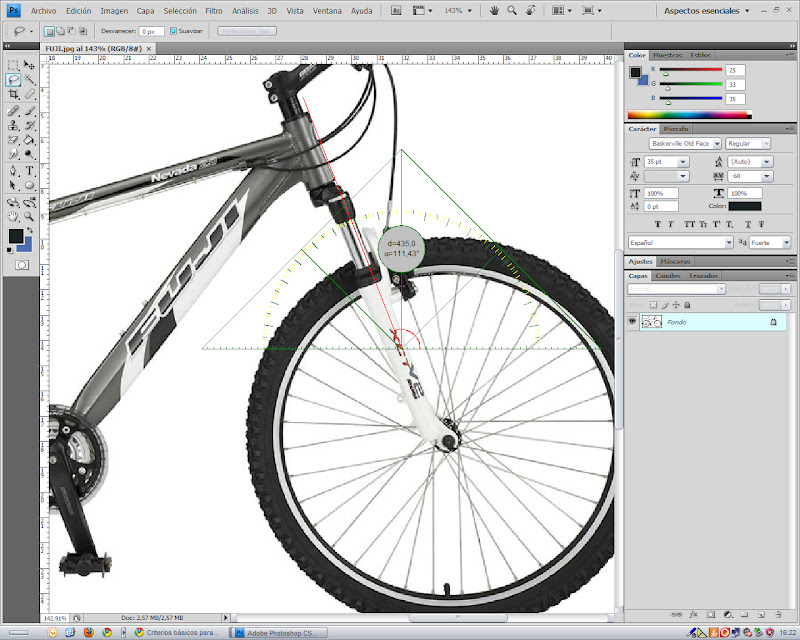Select the Healing Brush tool
Viewport: 800px width, 640px height.
[13, 111]
